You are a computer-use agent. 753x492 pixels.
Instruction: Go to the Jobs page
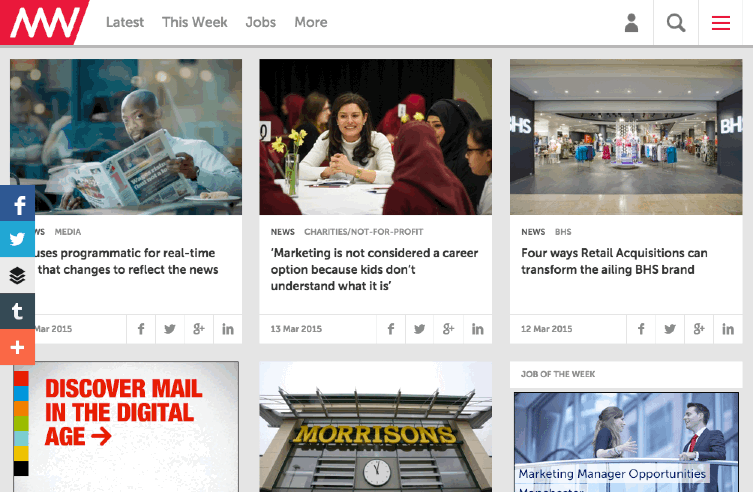coord(261,22)
